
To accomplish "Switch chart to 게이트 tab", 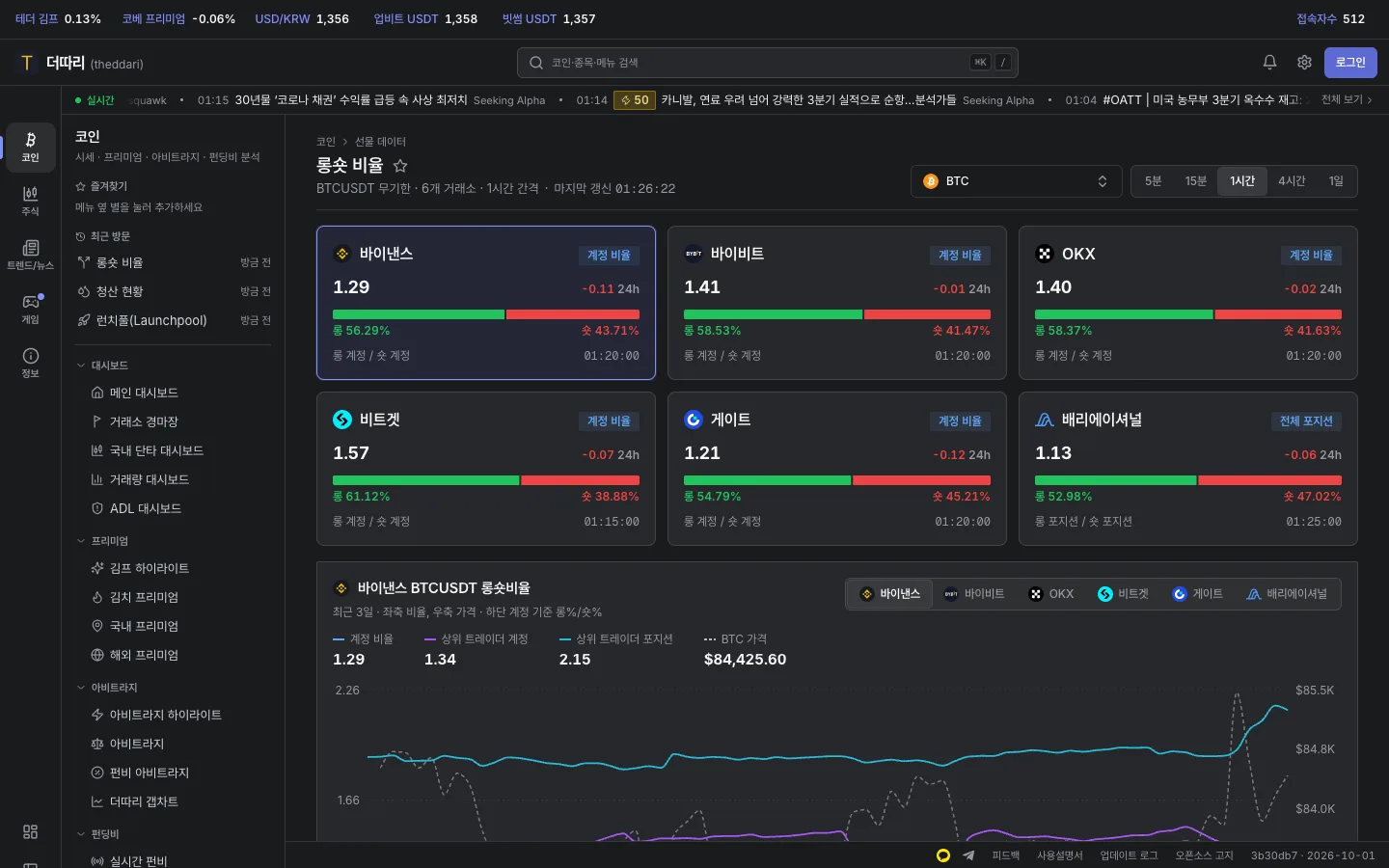I will coord(1197,594).
